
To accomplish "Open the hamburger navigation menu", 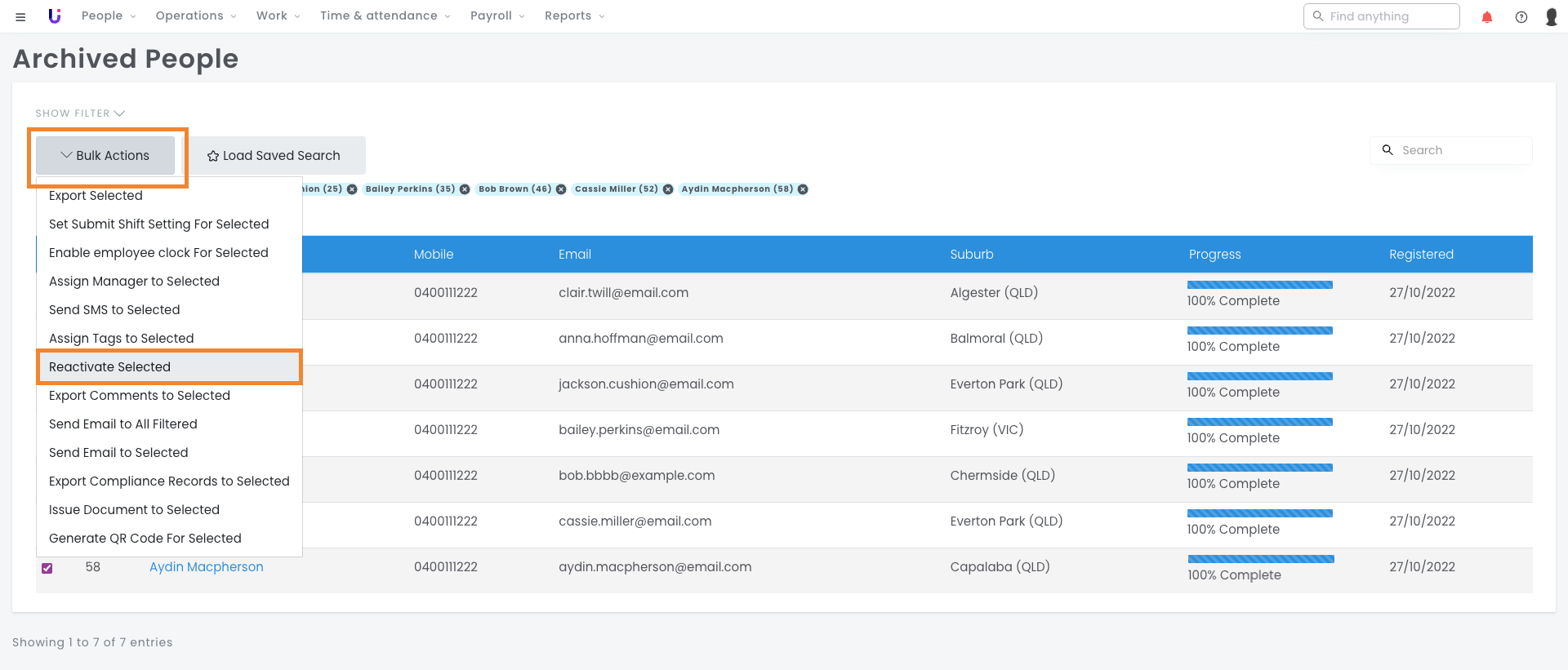I will tap(20, 16).
